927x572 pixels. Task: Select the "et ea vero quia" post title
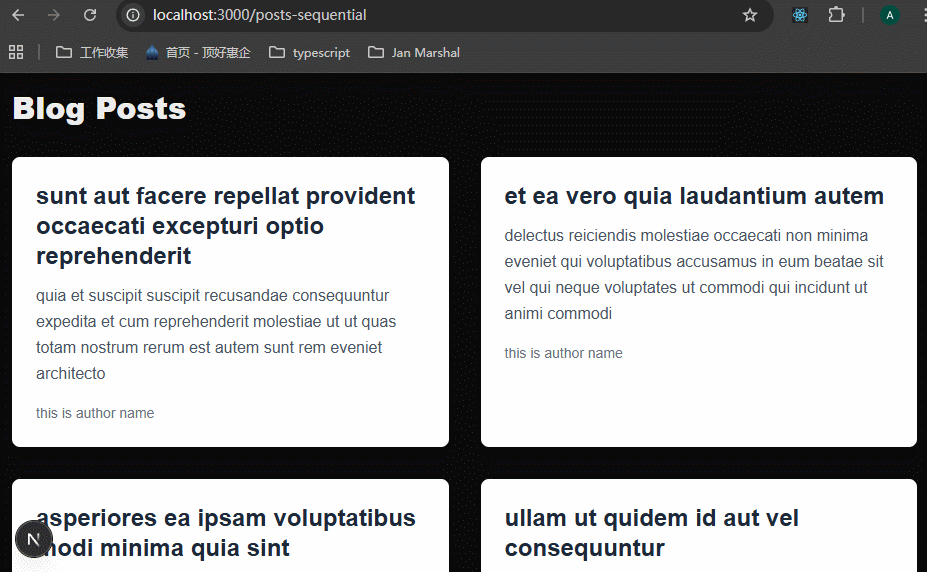[x=694, y=196]
